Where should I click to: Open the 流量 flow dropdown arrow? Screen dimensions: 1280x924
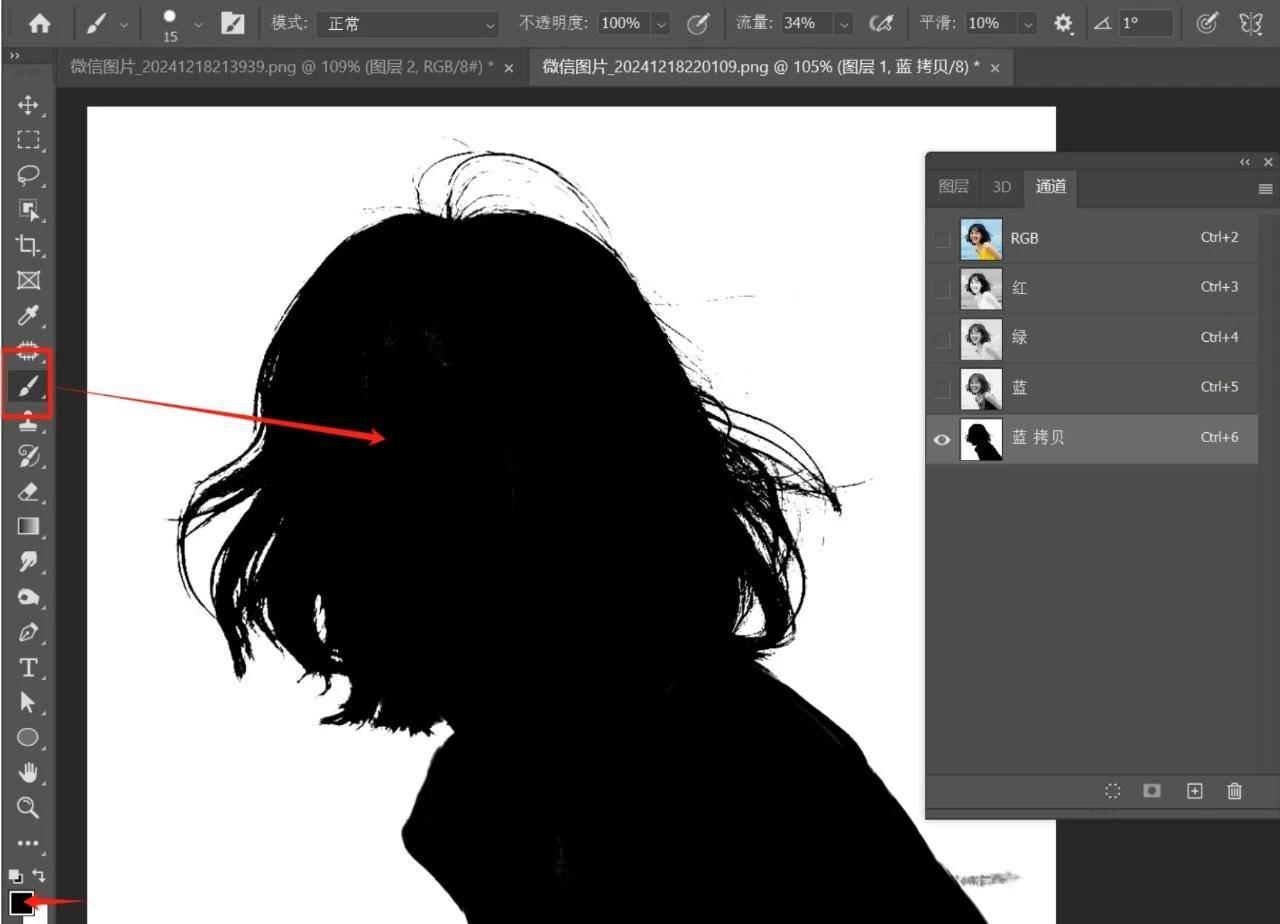844,23
